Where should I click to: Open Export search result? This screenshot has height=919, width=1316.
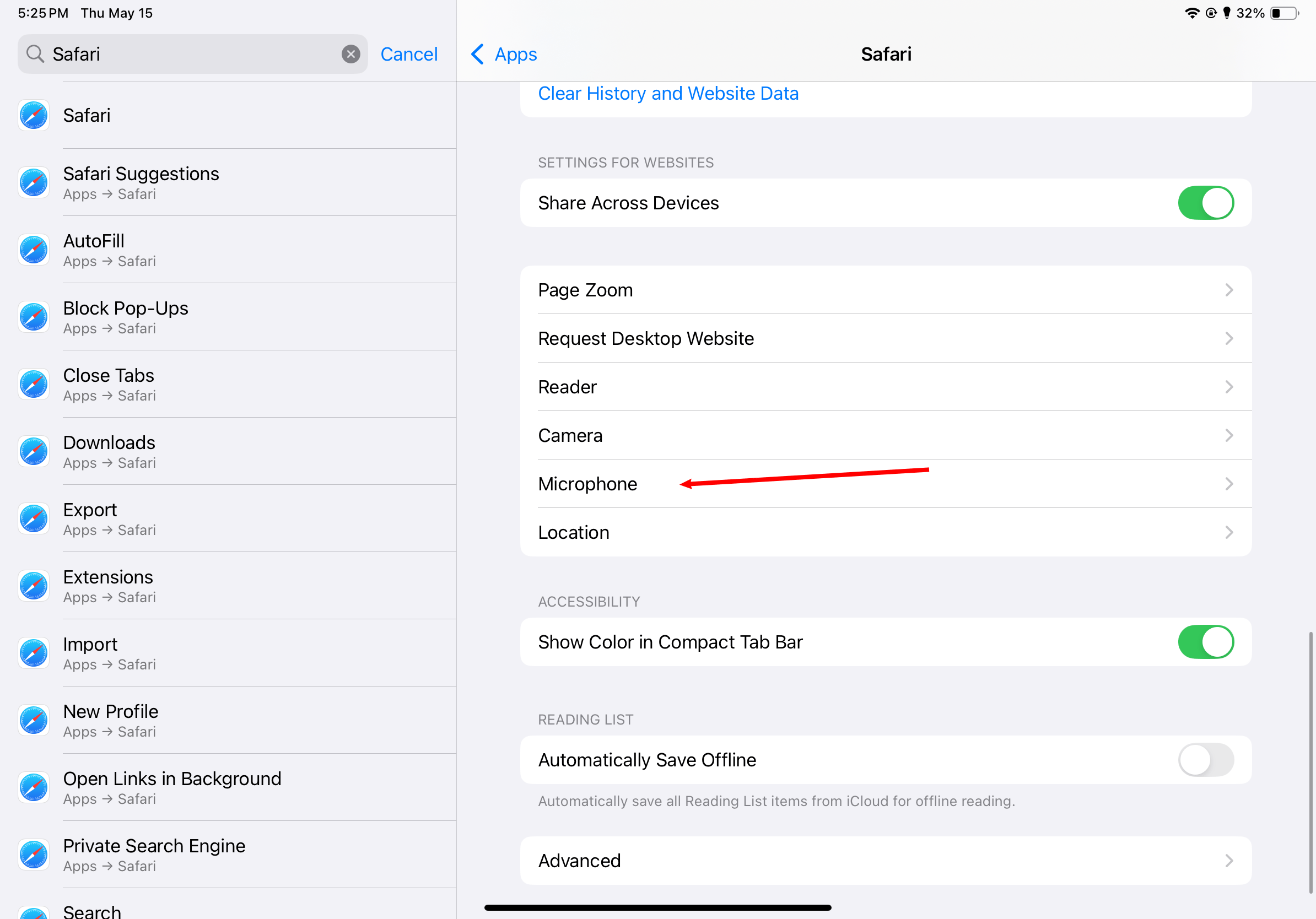pos(228,518)
